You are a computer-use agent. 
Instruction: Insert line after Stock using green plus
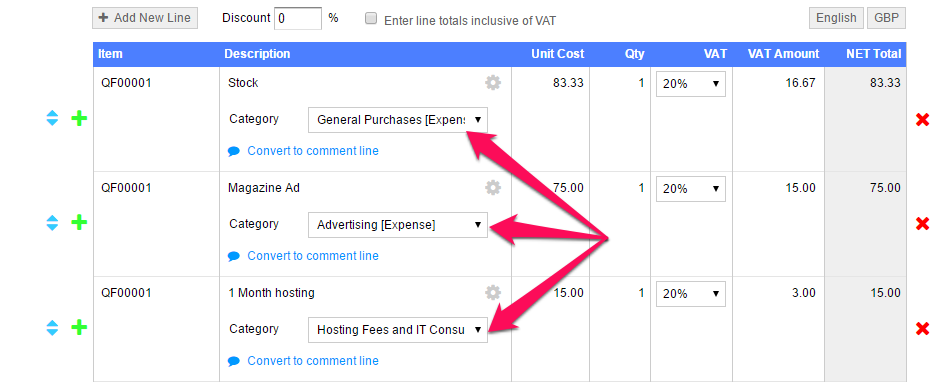[x=79, y=118]
